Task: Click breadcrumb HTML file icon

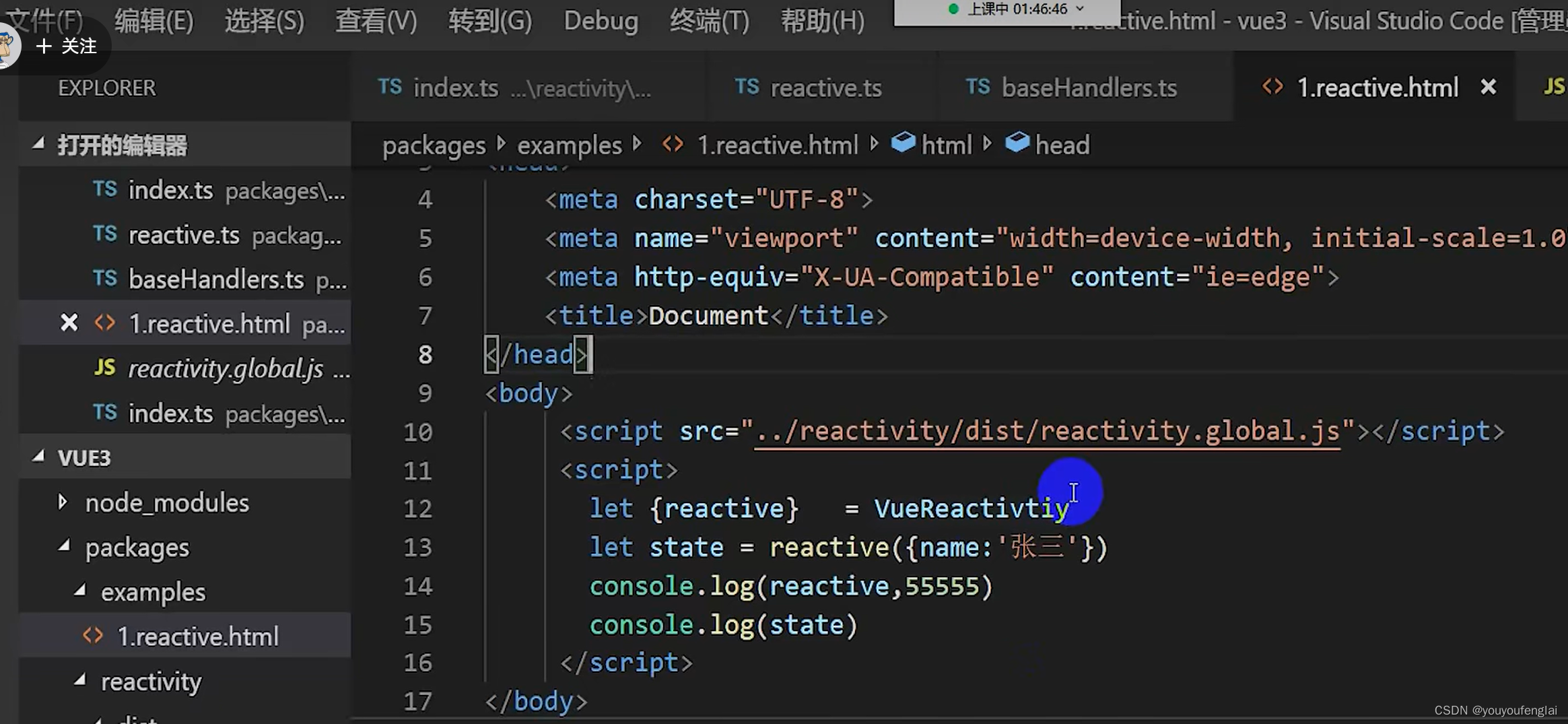Action: pos(673,144)
